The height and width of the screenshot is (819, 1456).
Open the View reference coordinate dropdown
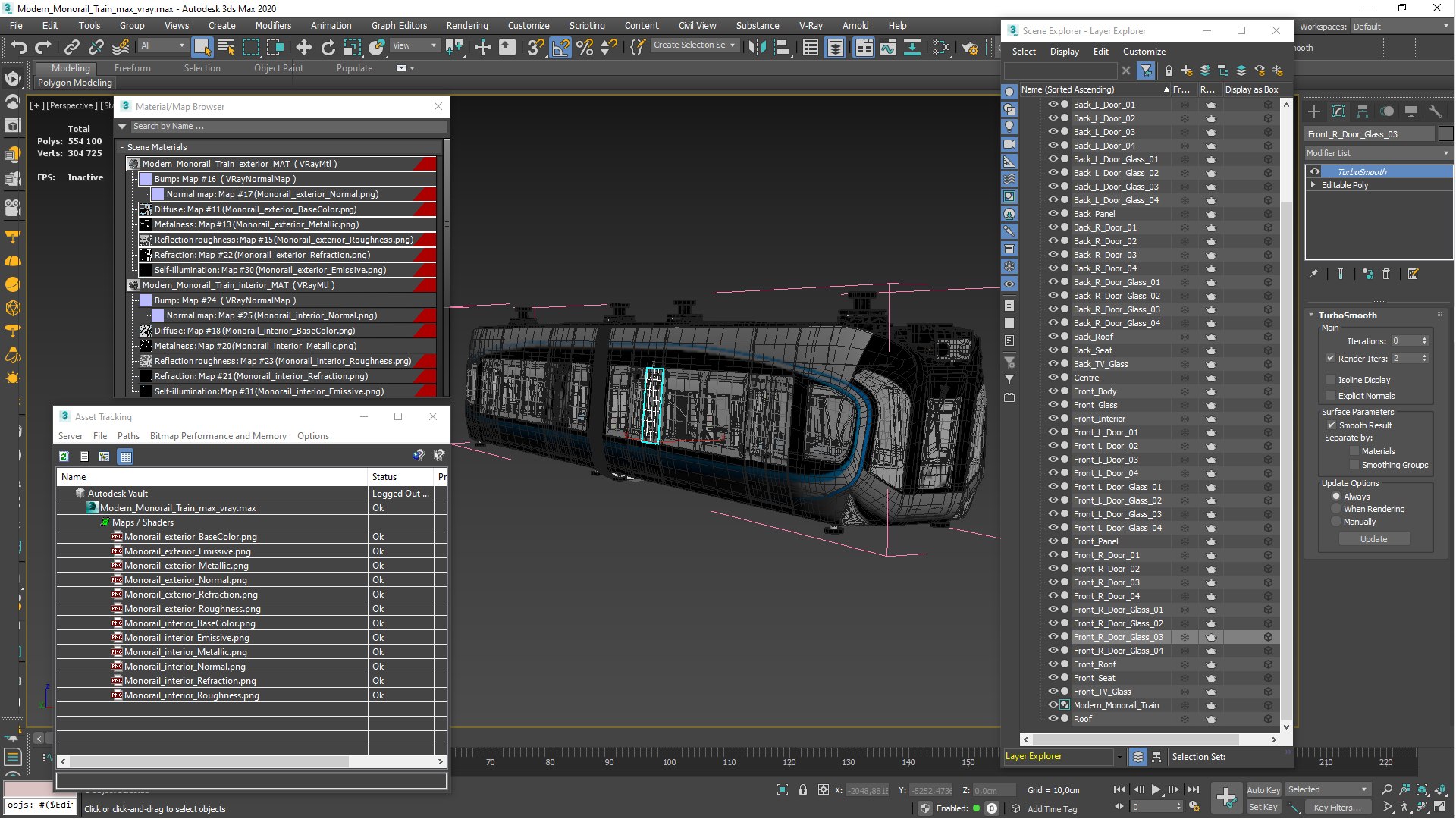(414, 45)
